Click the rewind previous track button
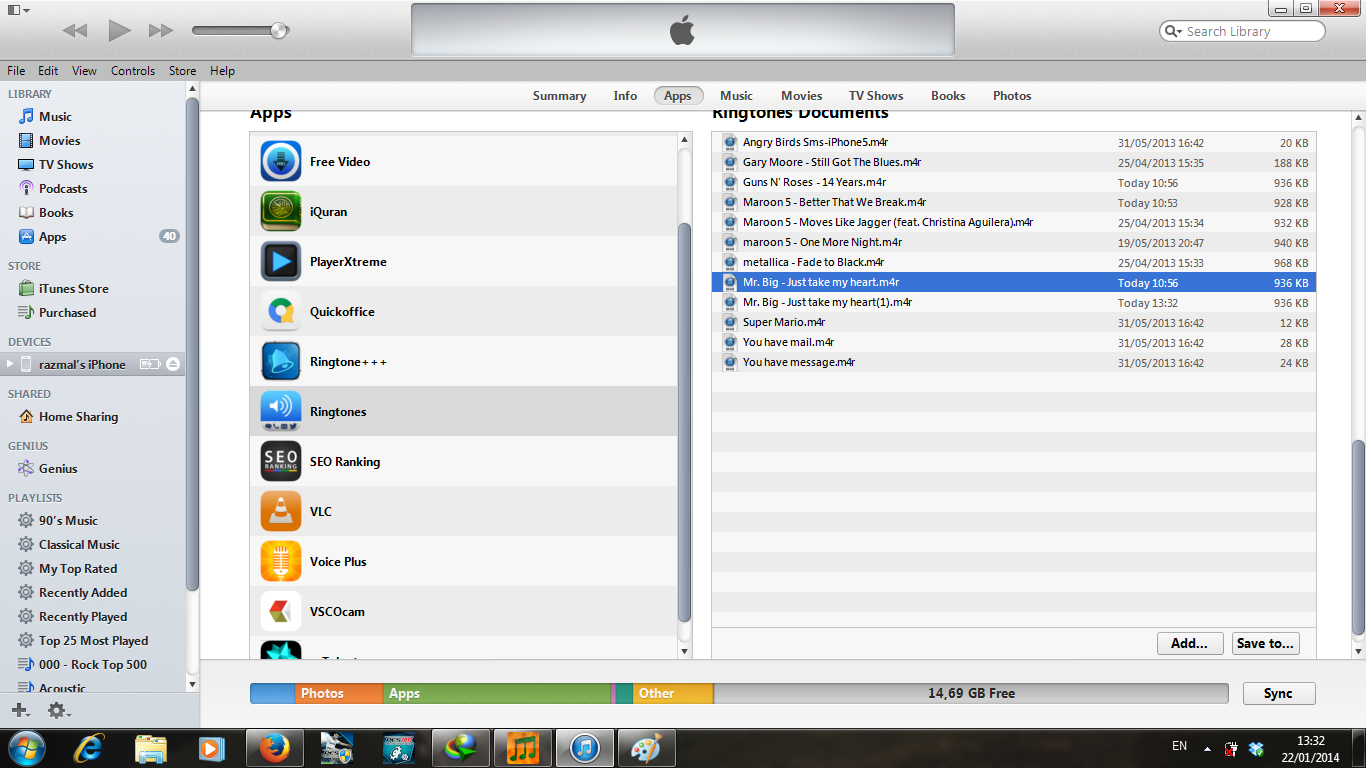The height and width of the screenshot is (768, 1366). (x=75, y=31)
